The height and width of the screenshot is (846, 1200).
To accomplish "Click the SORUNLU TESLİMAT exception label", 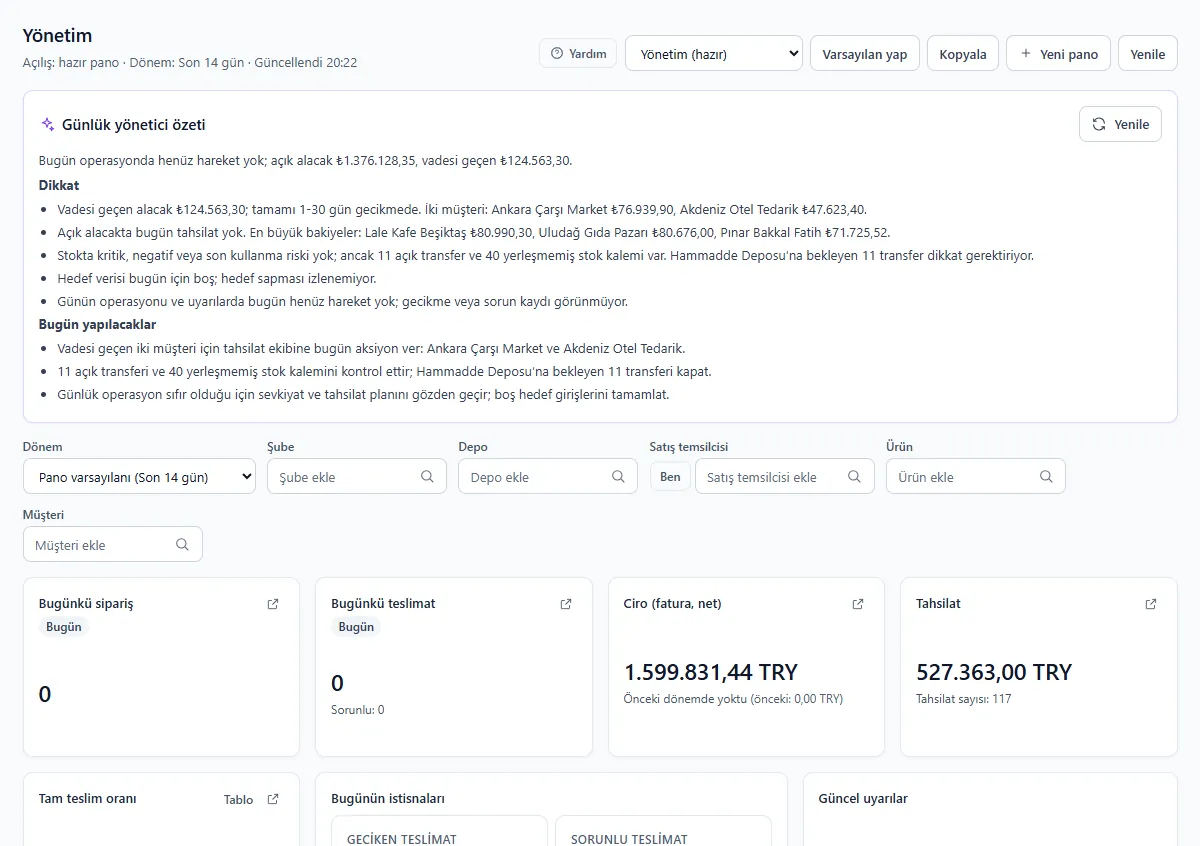I will coord(629,839).
